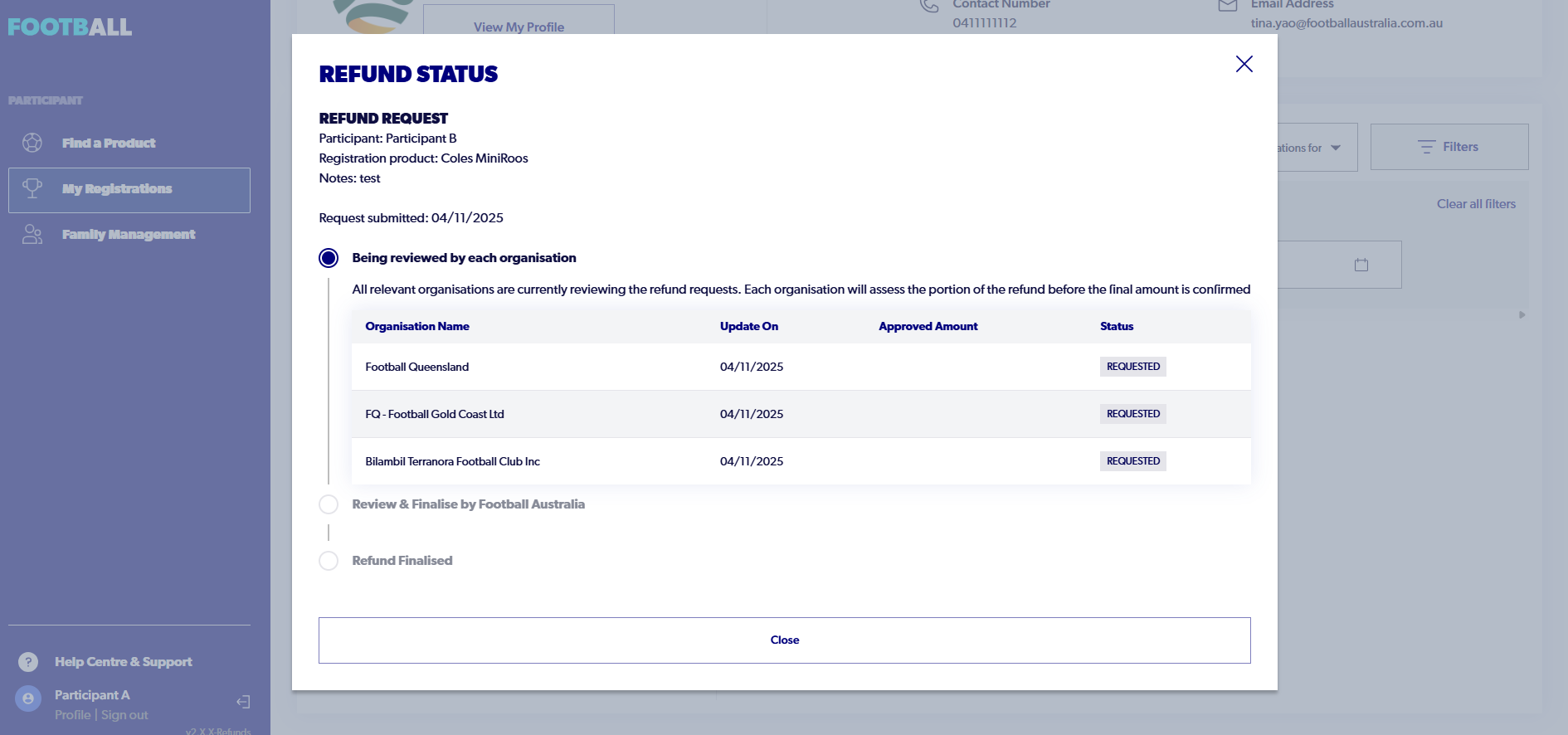Viewport: 1568px width, 735px height.
Task: Click the contact phone icon
Action: pos(929,6)
